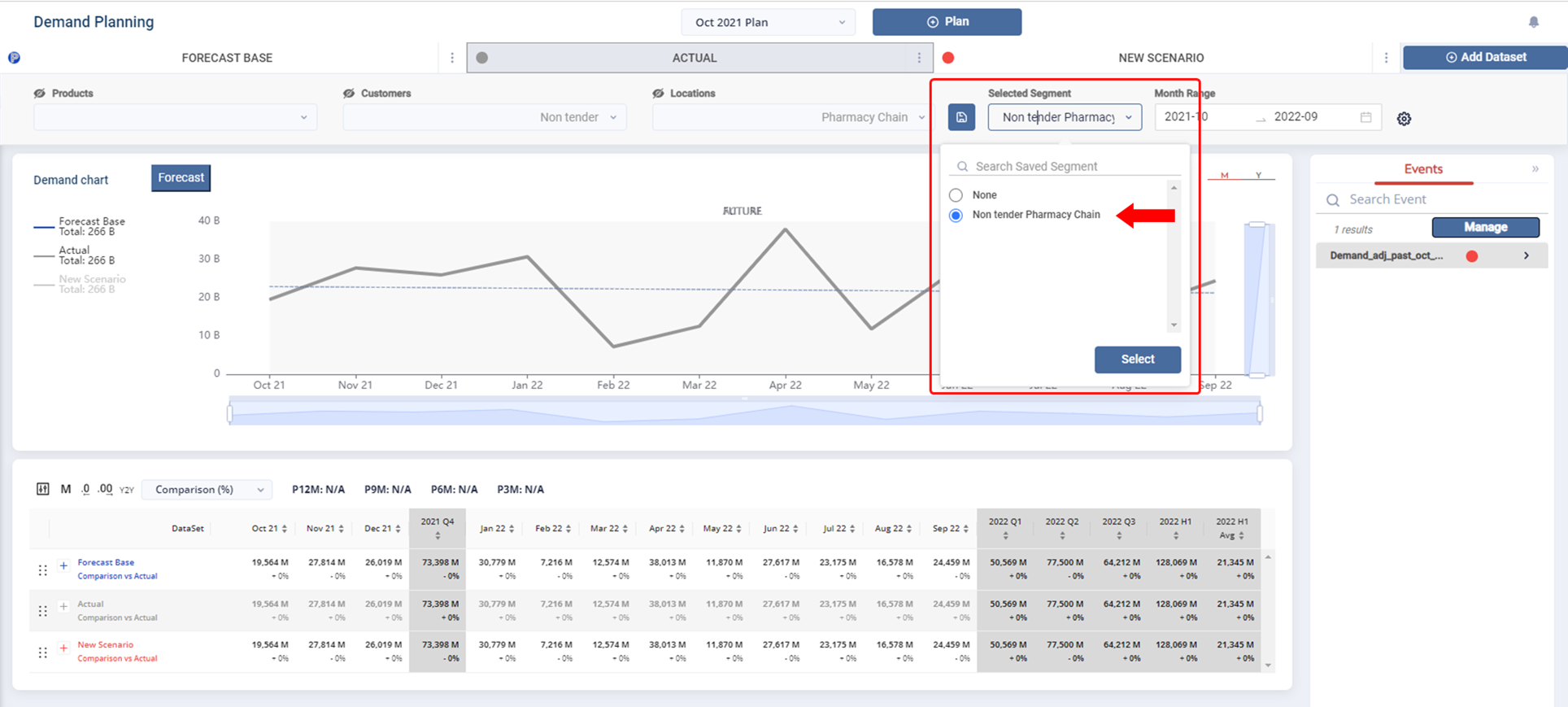
Task: Click the New Scenario red status dot
Action: pos(947,58)
